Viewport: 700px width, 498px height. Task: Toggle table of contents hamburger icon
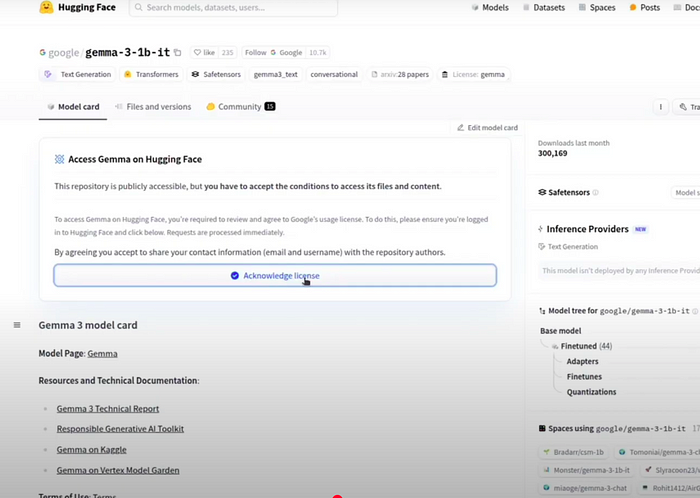click(17, 325)
